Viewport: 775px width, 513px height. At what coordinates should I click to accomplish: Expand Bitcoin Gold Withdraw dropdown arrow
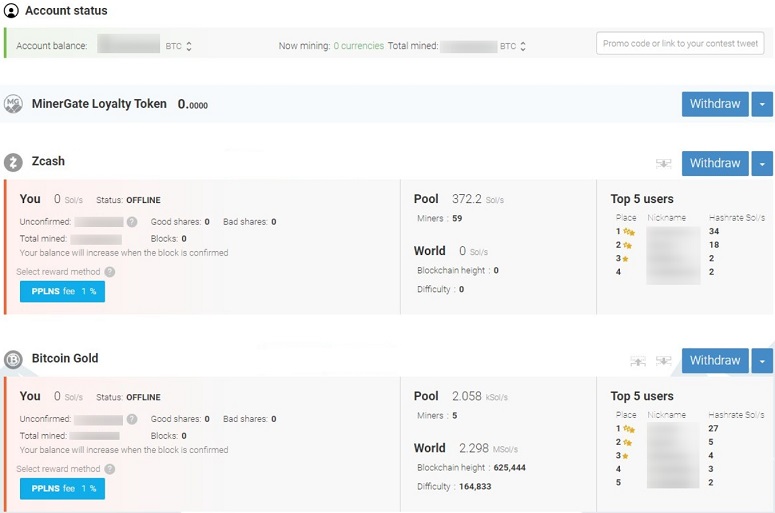[762, 361]
